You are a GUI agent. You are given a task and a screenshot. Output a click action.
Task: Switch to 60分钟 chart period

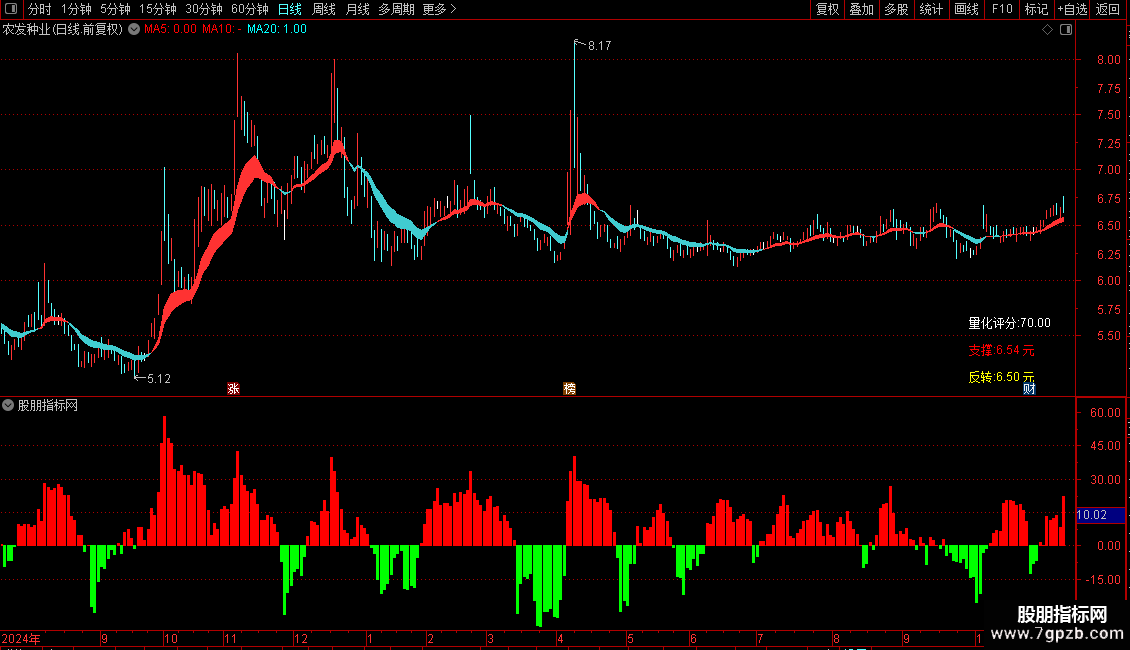(250, 9)
